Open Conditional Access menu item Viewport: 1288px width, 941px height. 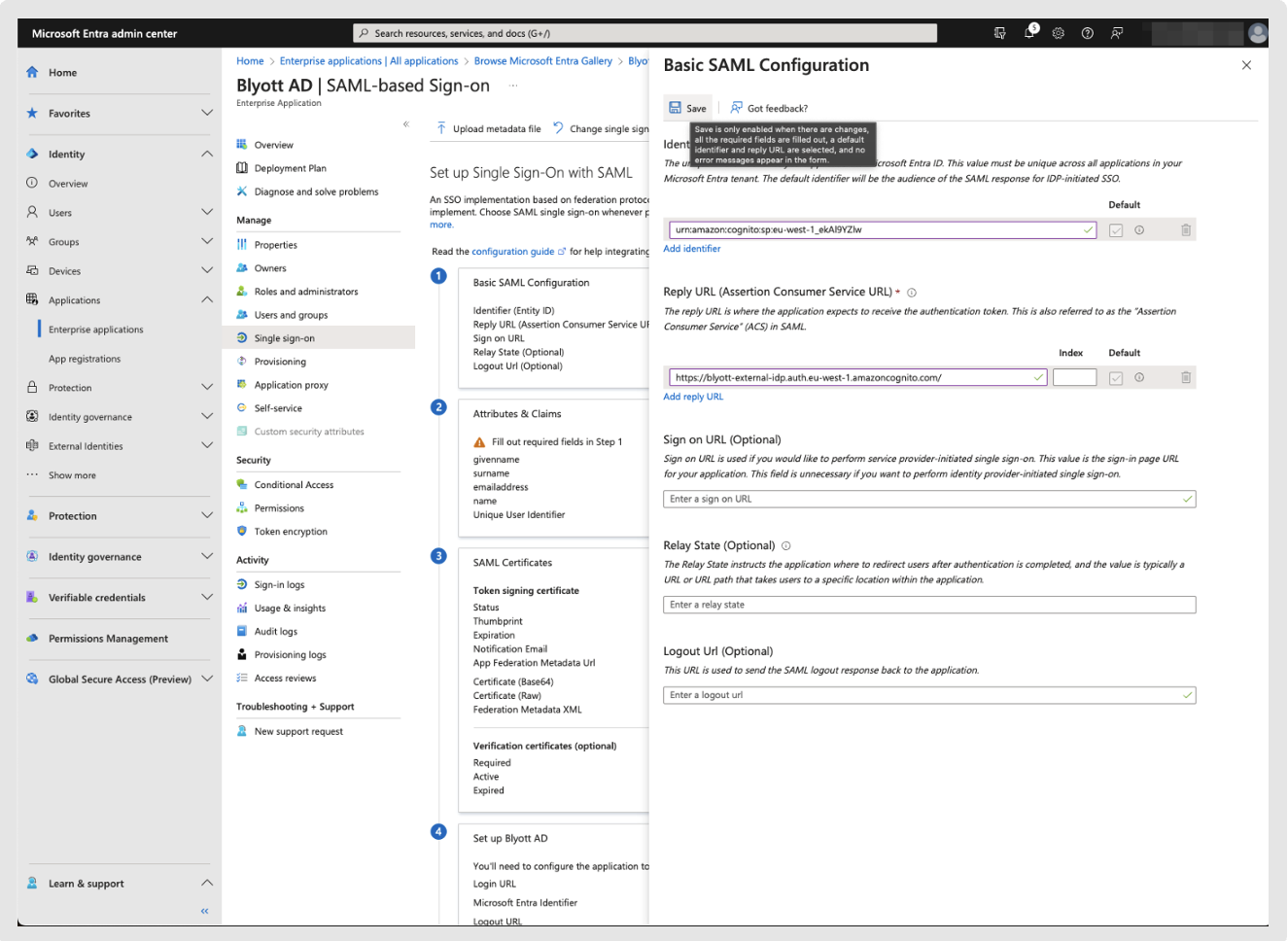click(x=294, y=484)
